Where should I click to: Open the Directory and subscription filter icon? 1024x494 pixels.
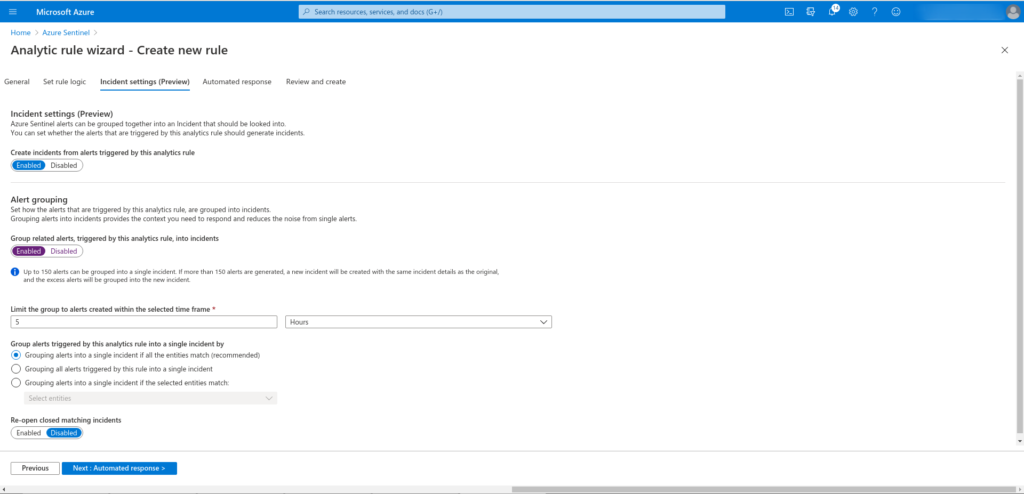click(x=810, y=12)
